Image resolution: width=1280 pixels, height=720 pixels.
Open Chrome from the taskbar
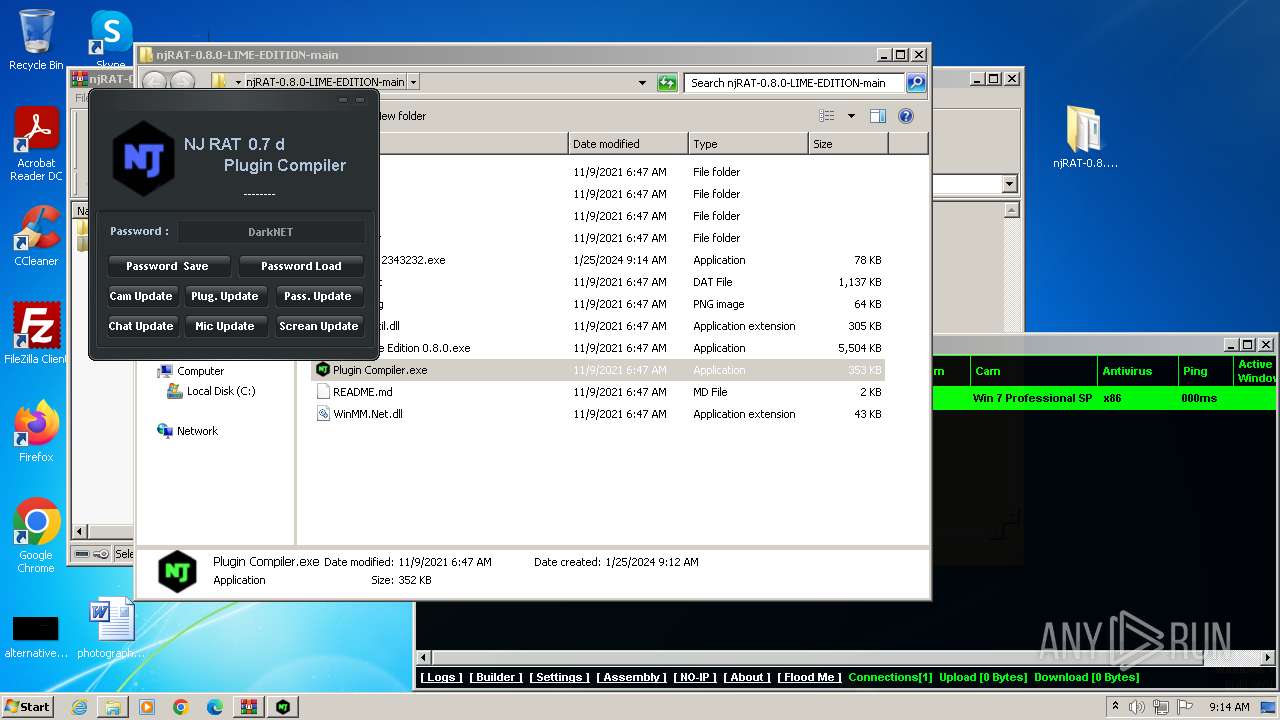[181, 707]
